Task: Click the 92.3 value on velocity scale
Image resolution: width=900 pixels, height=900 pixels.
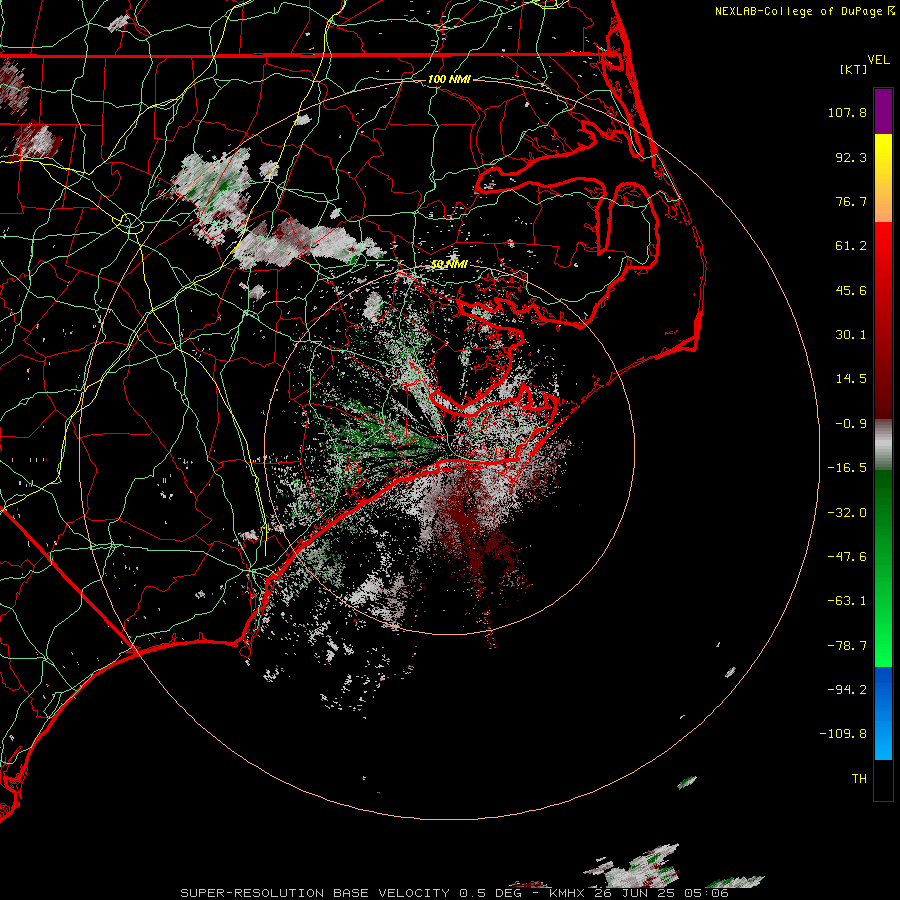Action: click(x=851, y=157)
